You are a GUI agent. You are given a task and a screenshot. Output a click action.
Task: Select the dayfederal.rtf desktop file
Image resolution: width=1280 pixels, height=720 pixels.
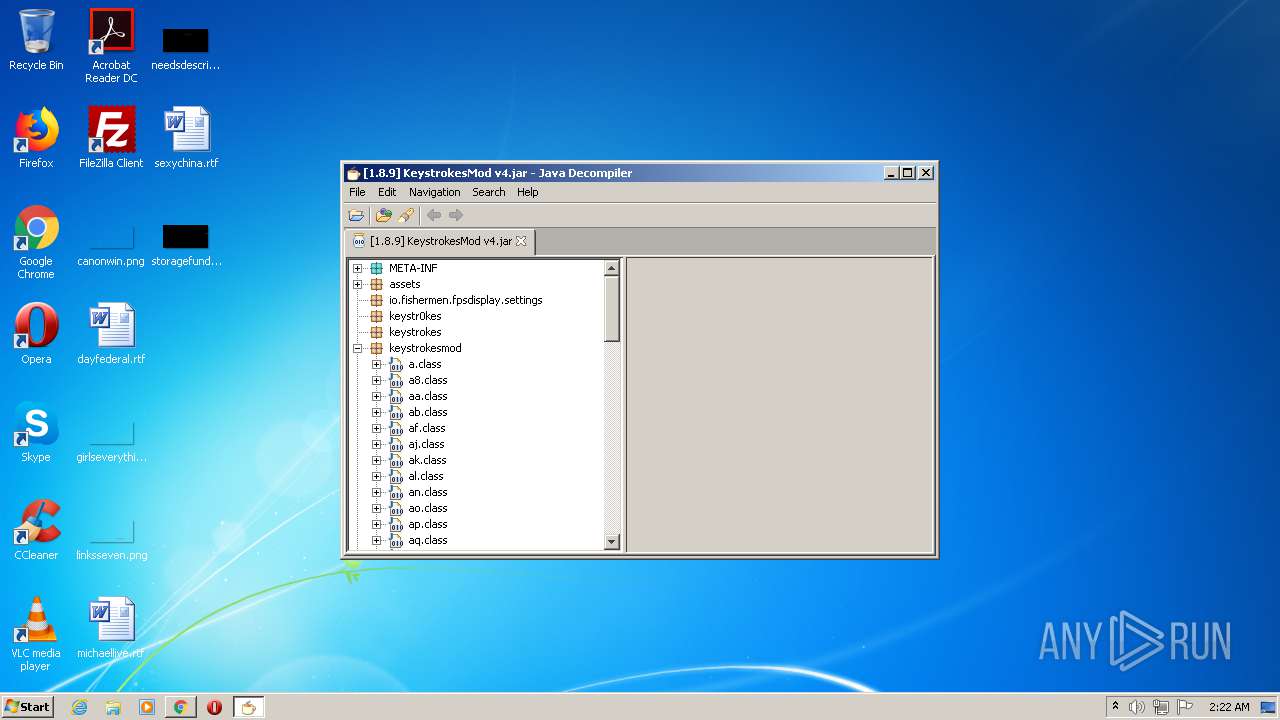(x=111, y=334)
